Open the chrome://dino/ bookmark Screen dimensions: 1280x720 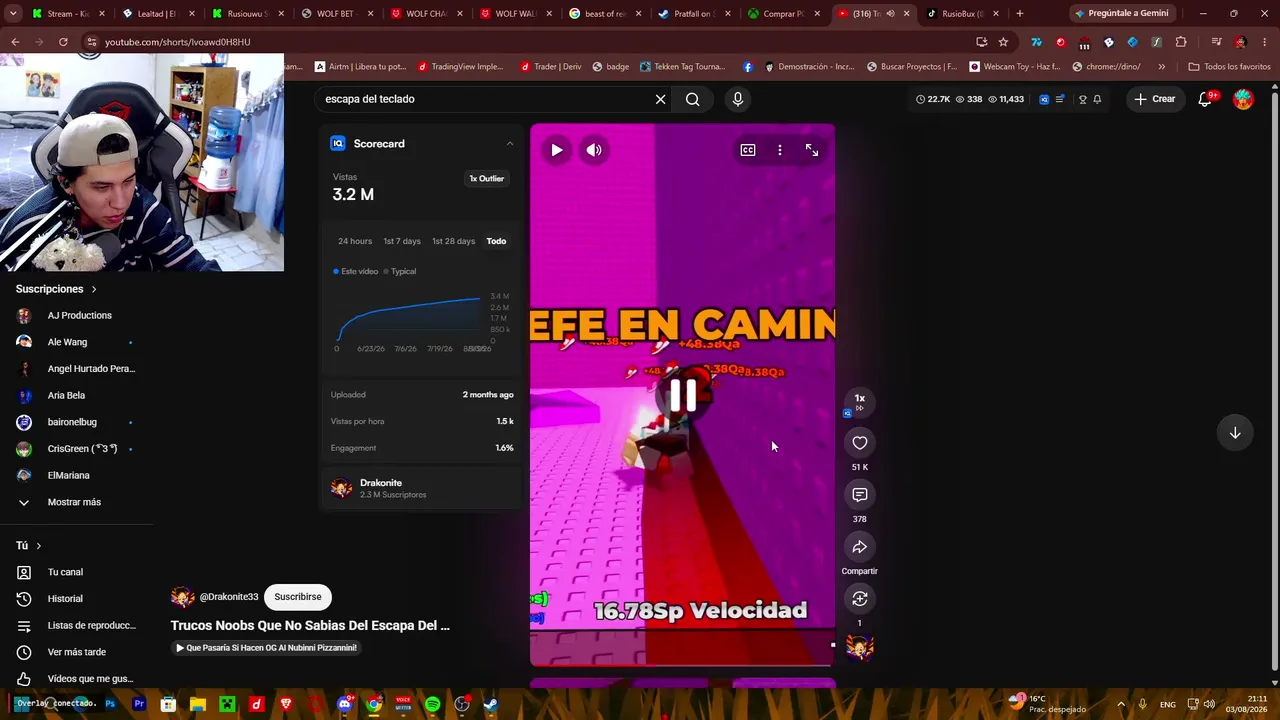[1105, 67]
